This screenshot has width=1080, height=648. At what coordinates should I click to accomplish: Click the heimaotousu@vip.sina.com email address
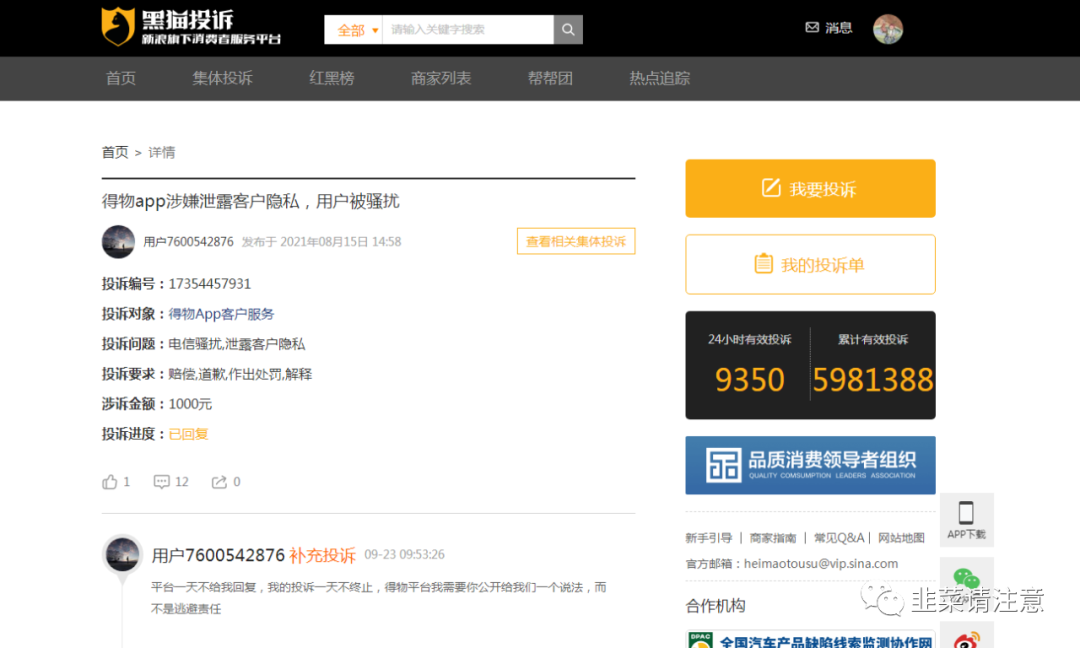tap(821, 563)
